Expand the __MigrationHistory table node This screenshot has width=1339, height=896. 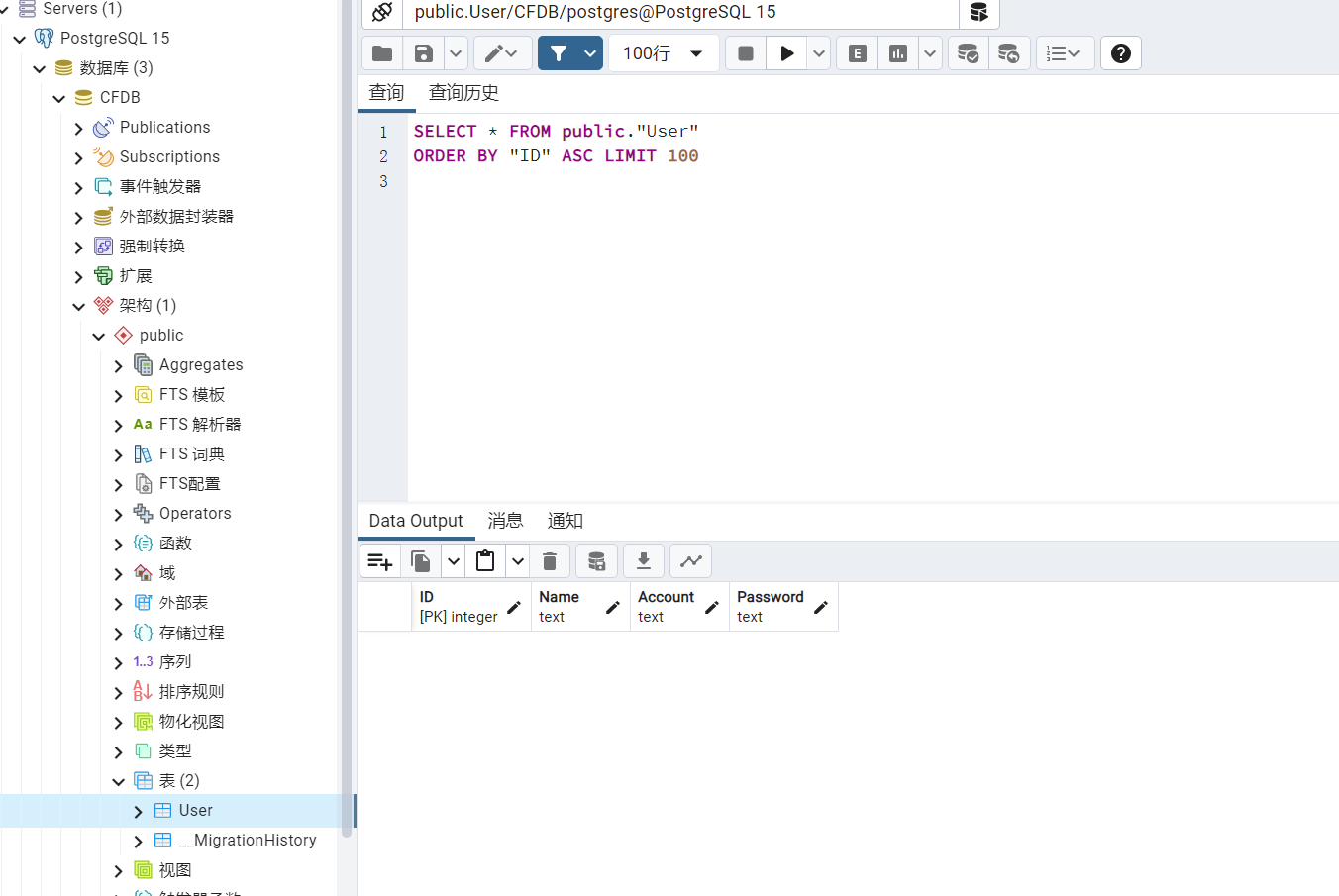click(139, 841)
